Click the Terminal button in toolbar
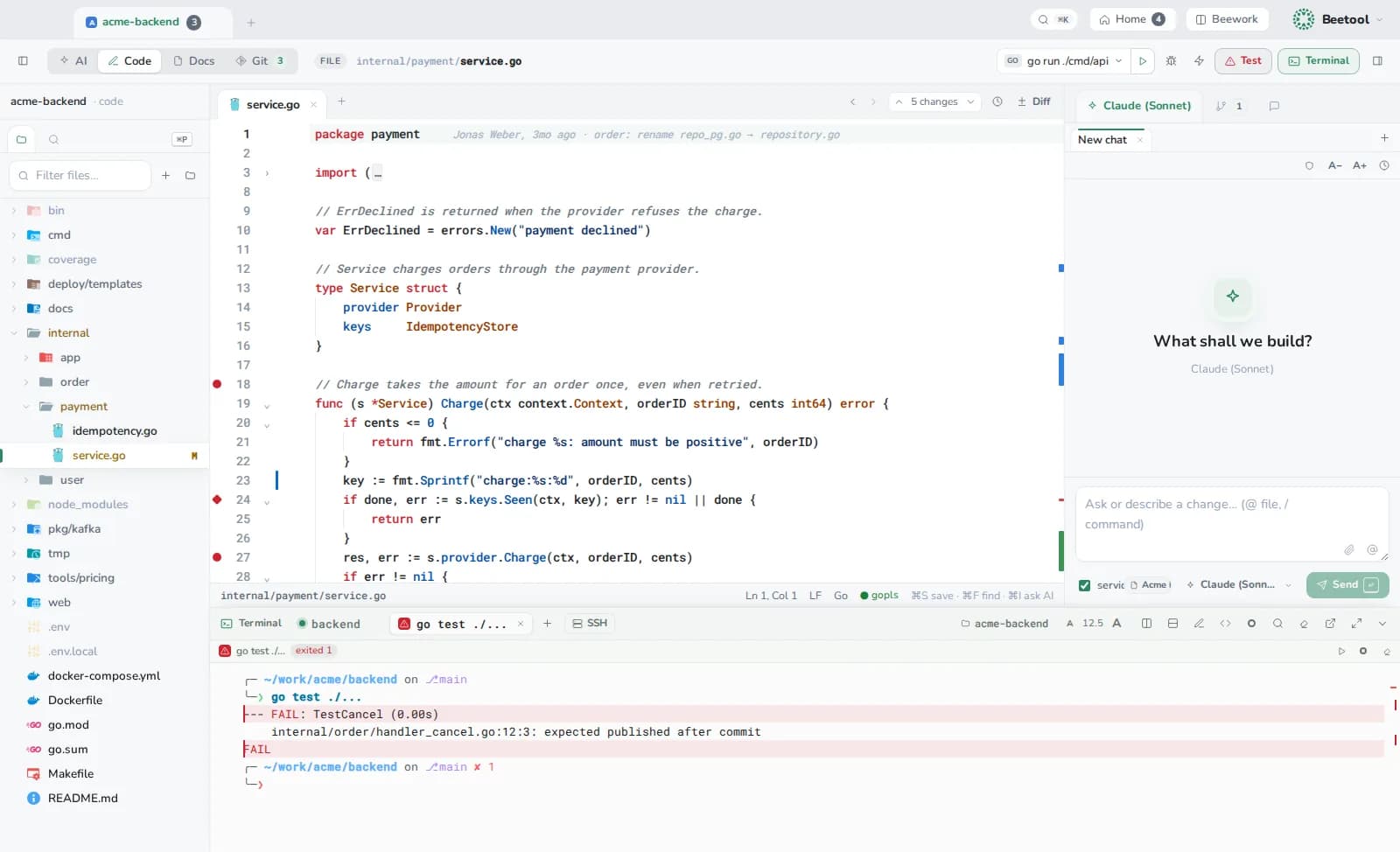 1319,61
